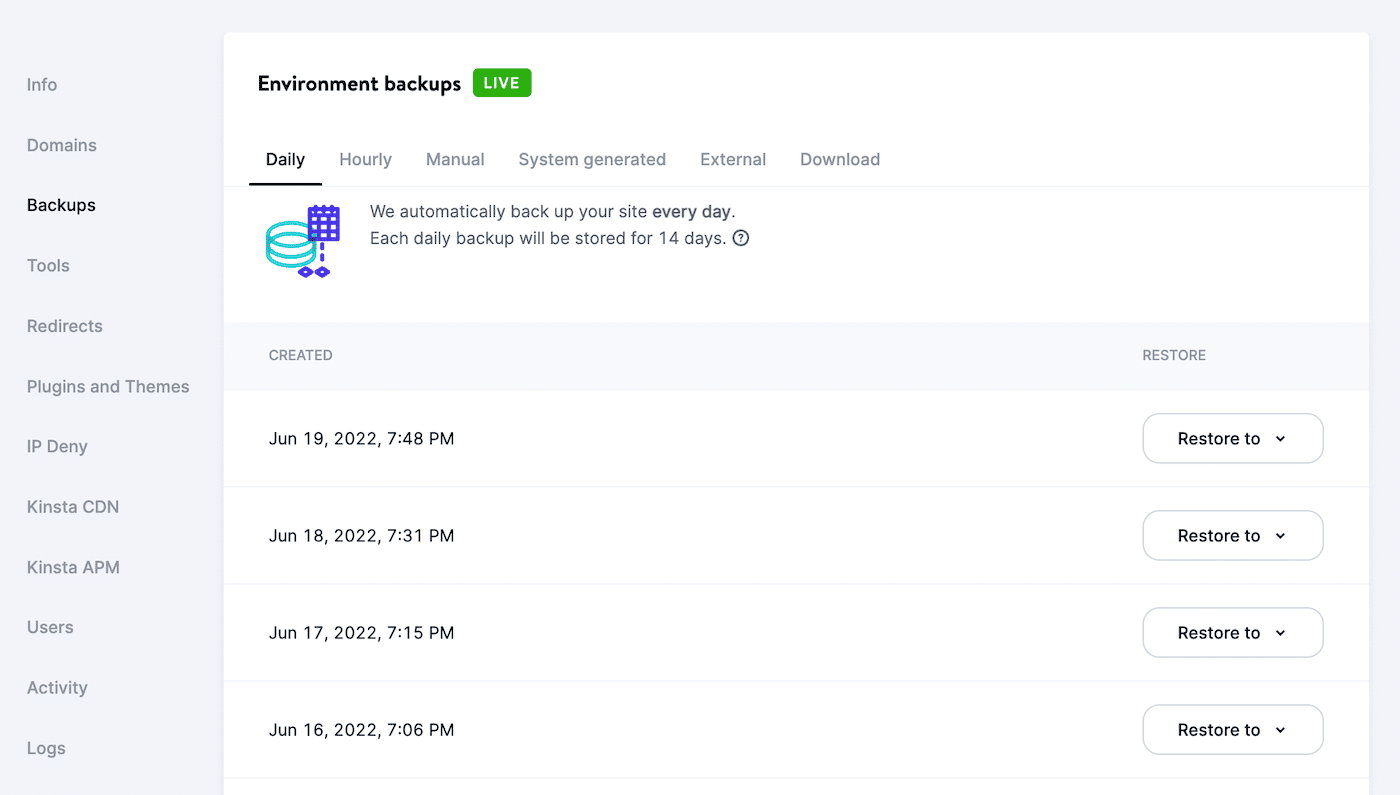View System generated backups
The image size is (1400, 795).
pos(592,159)
